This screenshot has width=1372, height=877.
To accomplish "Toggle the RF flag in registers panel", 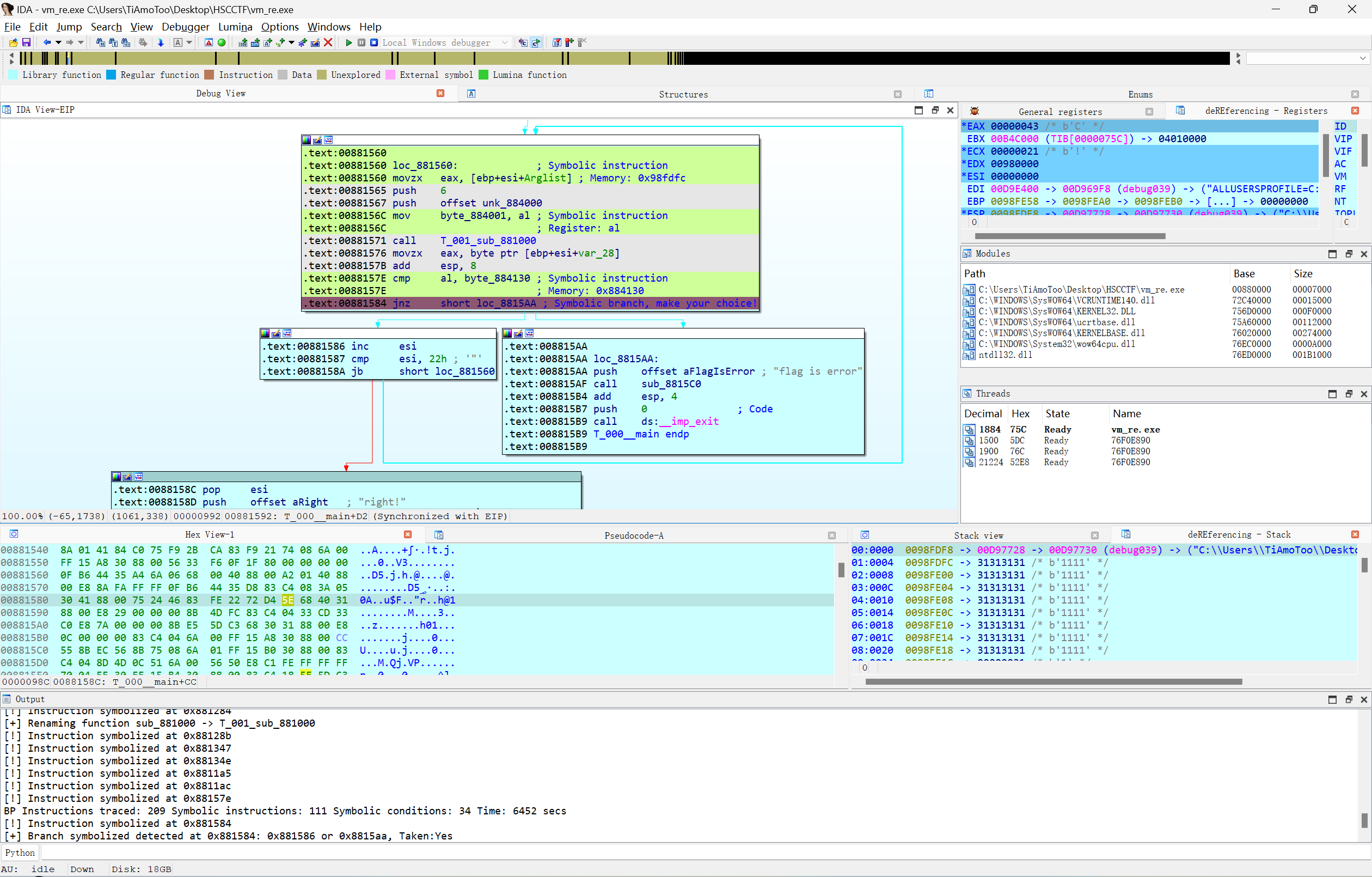I will click(x=1340, y=188).
